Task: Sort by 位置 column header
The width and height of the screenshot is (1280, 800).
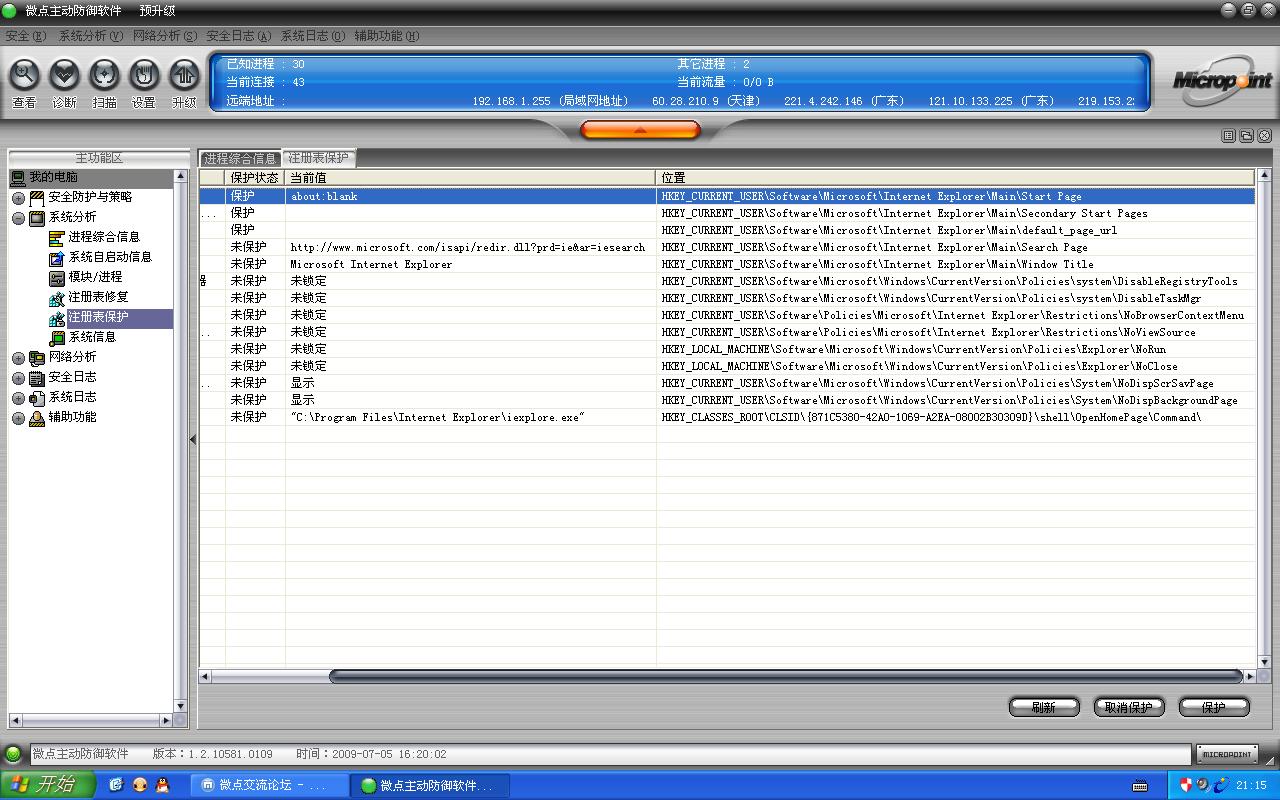Action: point(955,177)
